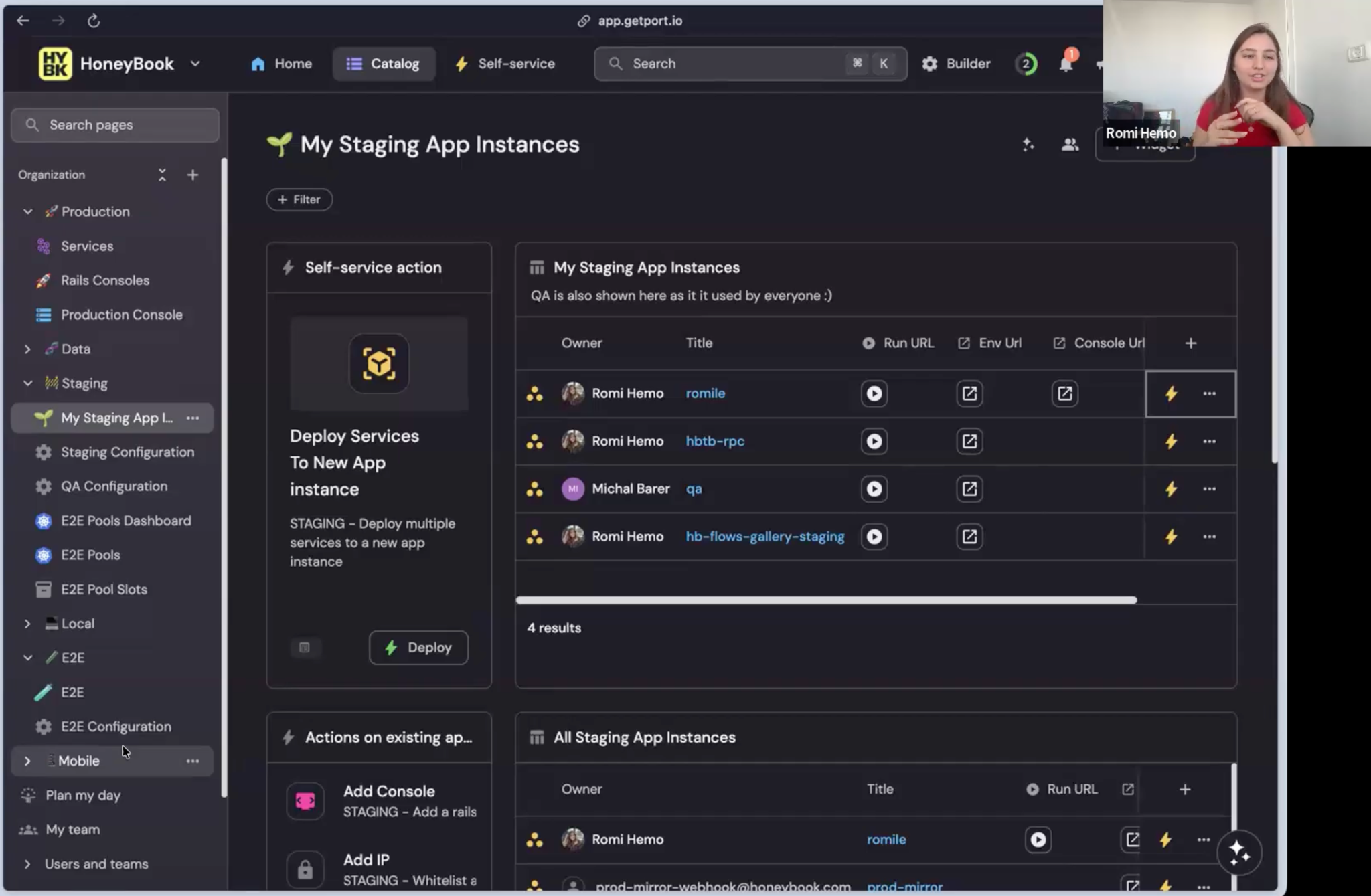Expand the Local folder
Image resolution: width=1371 pixels, height=896 pixels.
point(27,624)
